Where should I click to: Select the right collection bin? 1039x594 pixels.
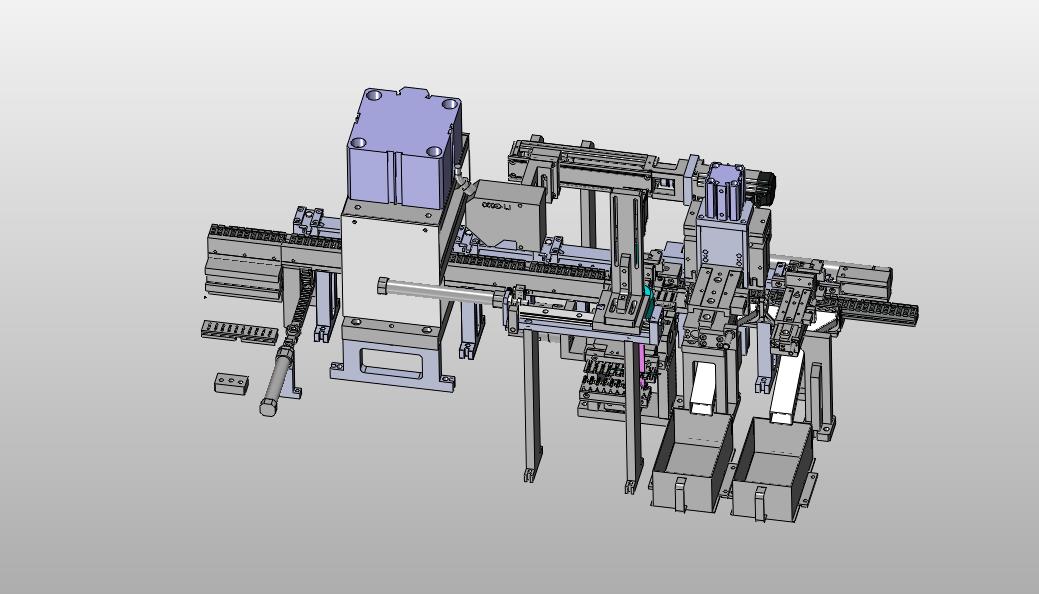point(773,471)
